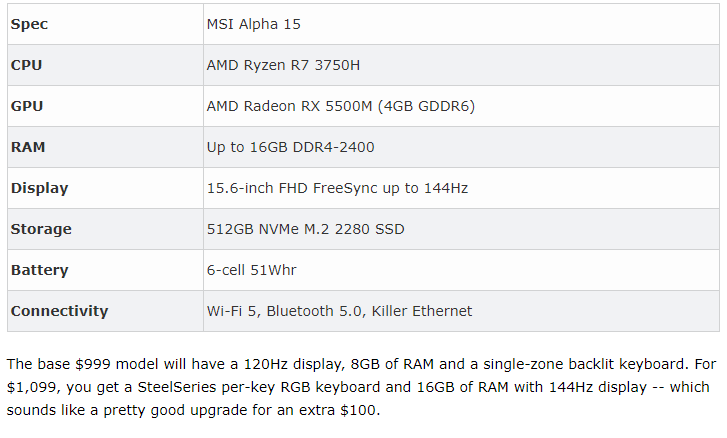This screenshot has height=438, width=727.
Task: Click the Storage row label
Action: [41, 229]
